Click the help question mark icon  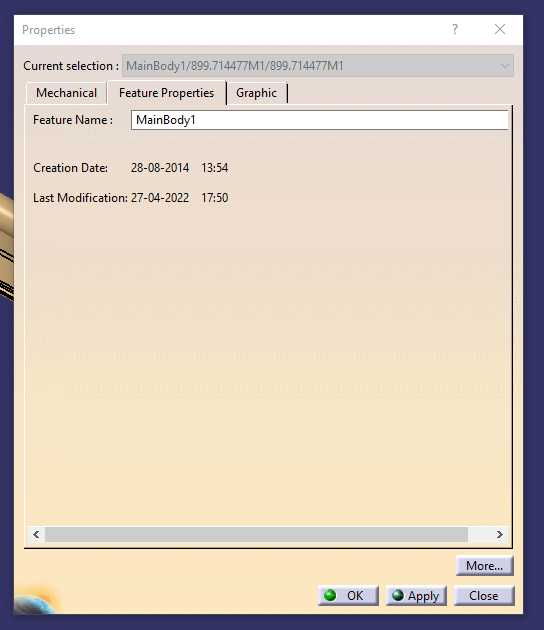[x=455, y=29]
